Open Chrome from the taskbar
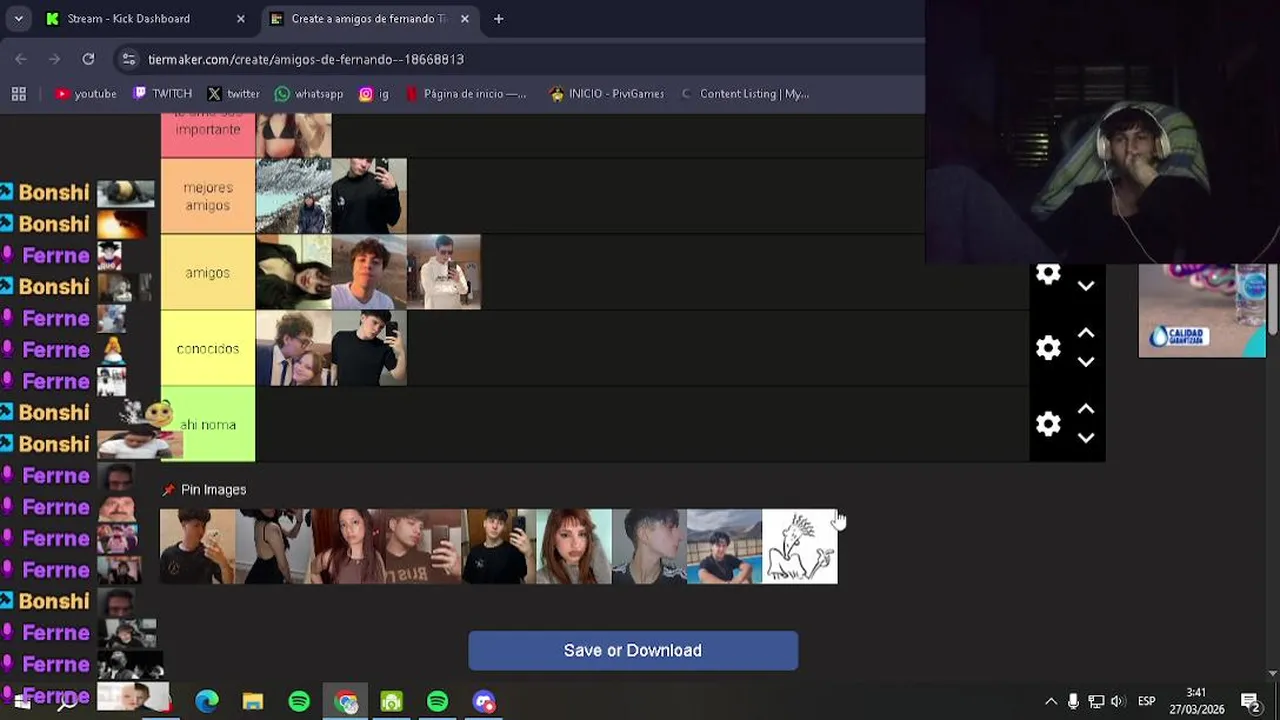The height and width of the screenshot is (720, 1280). (x=346, y=701)
